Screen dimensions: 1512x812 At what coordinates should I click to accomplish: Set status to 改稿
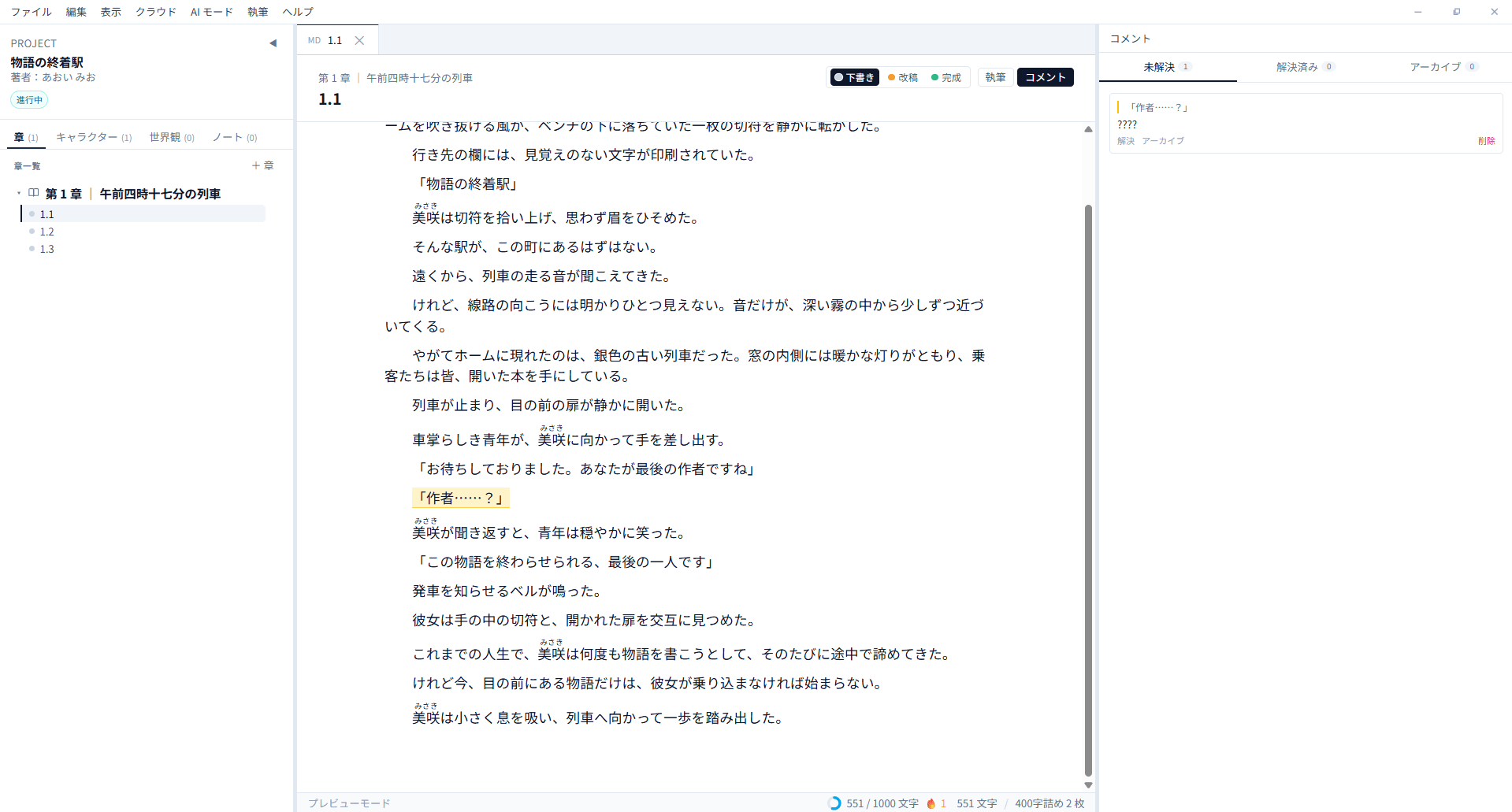coord(903,77)
